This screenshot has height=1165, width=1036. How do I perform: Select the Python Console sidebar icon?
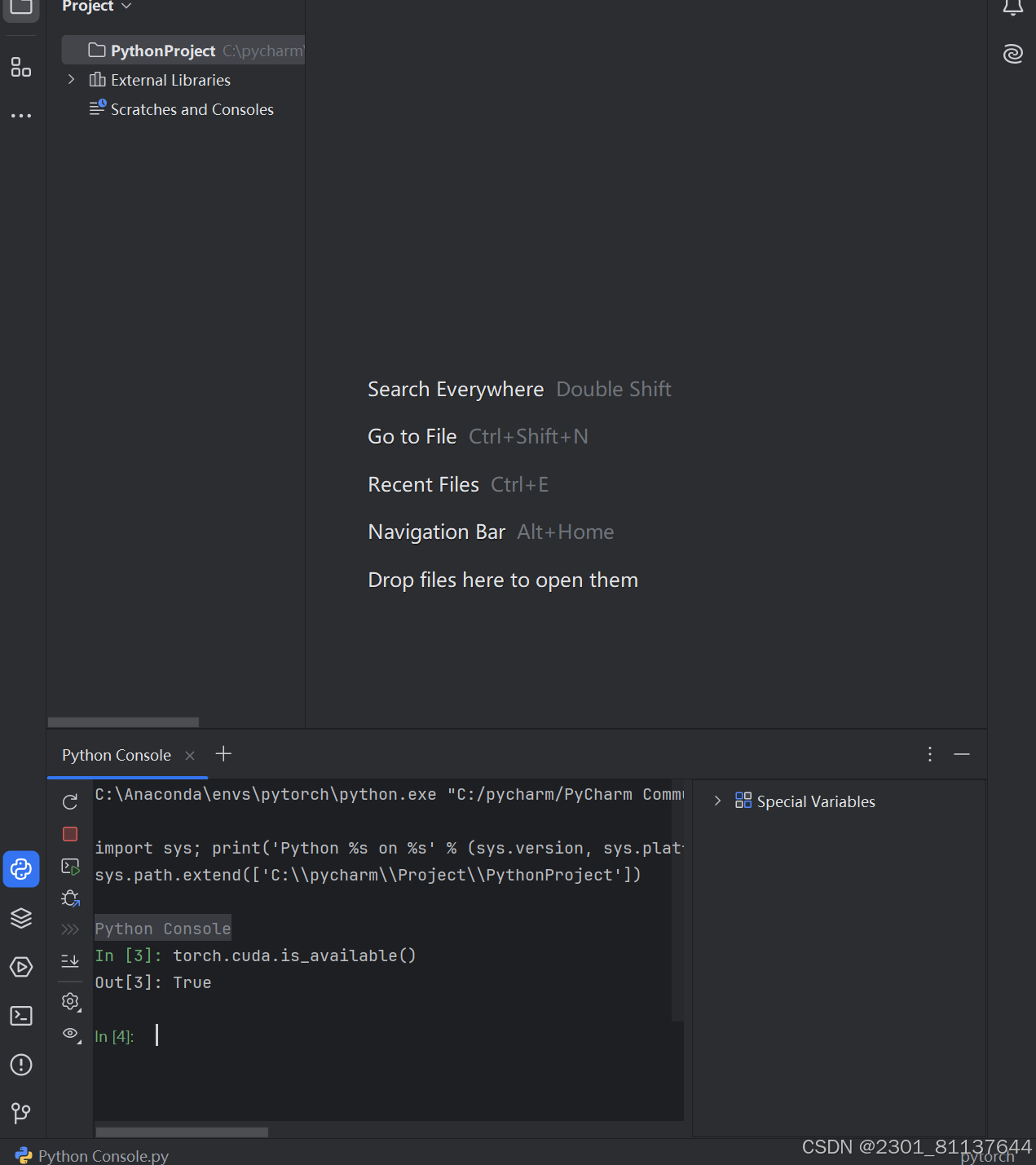[21, 869]
